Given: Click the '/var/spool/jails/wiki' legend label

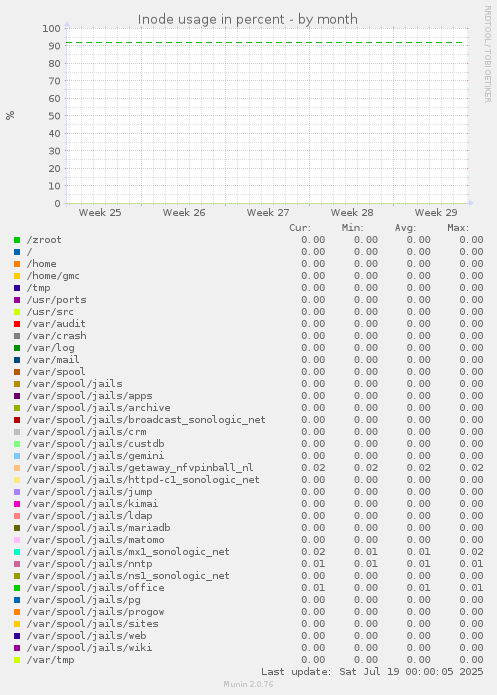Looking at the screenshot, I should [89, 647].
